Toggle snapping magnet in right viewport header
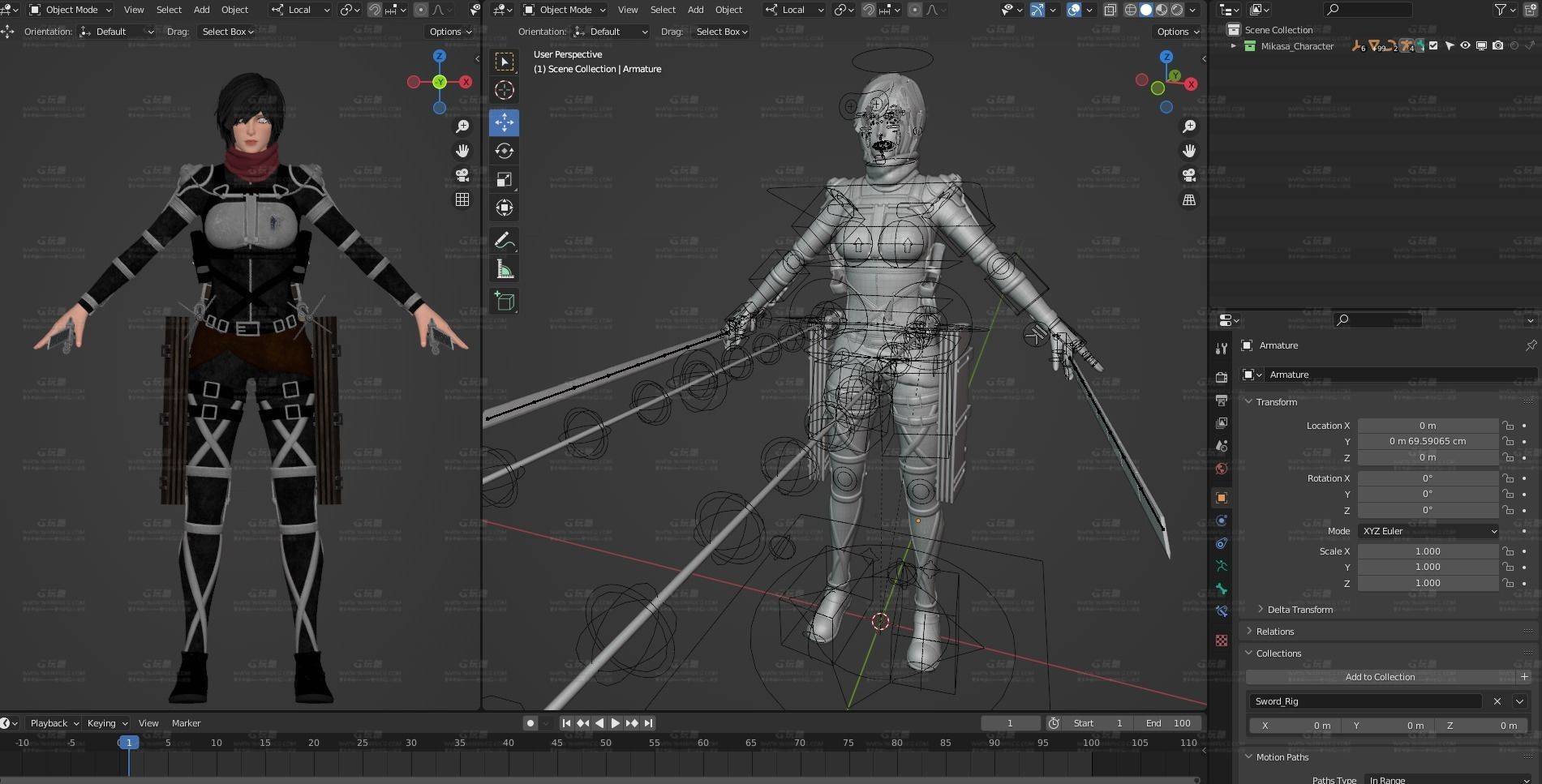This screenshot has height=784, width=1542. tap(869, 10)
